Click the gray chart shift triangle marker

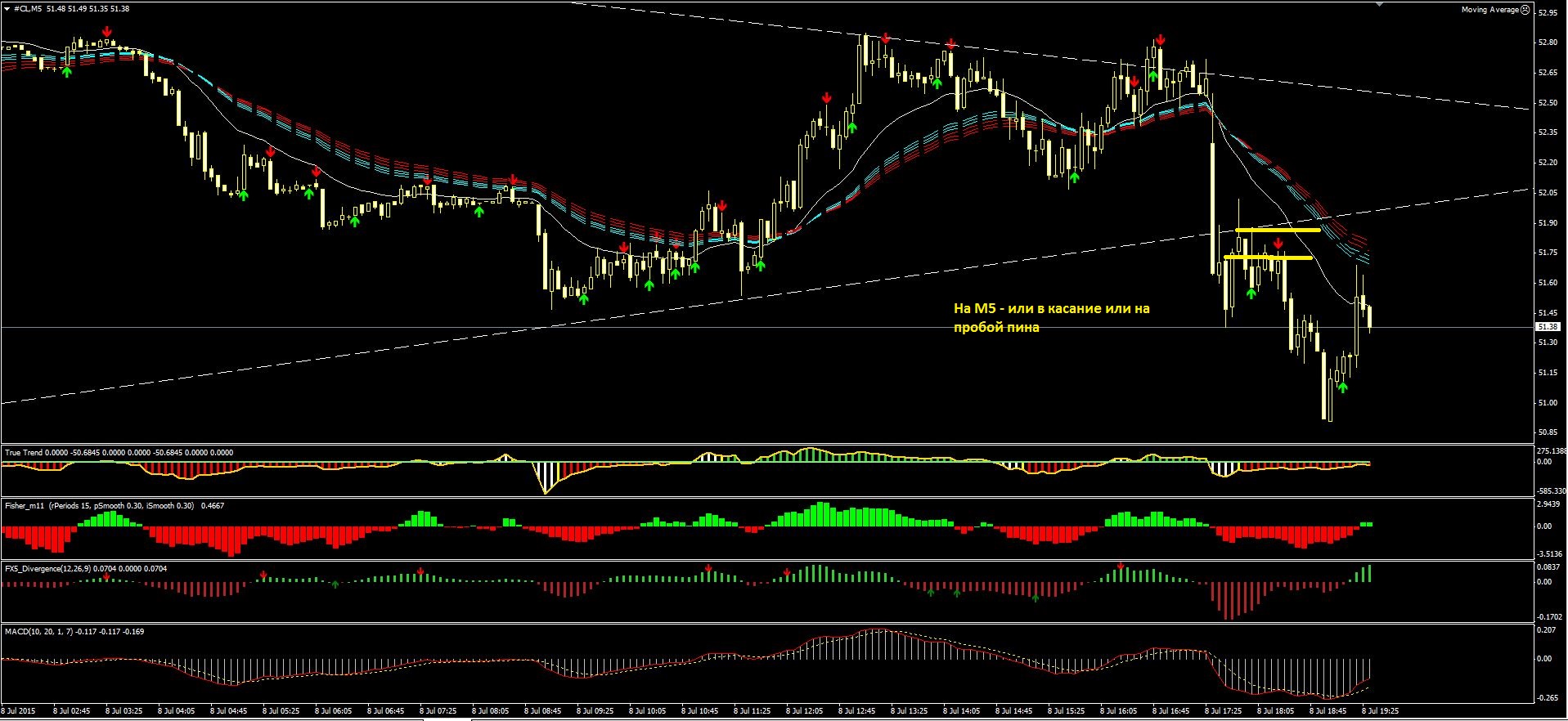pyautogui.click(x=1381, y=4)
